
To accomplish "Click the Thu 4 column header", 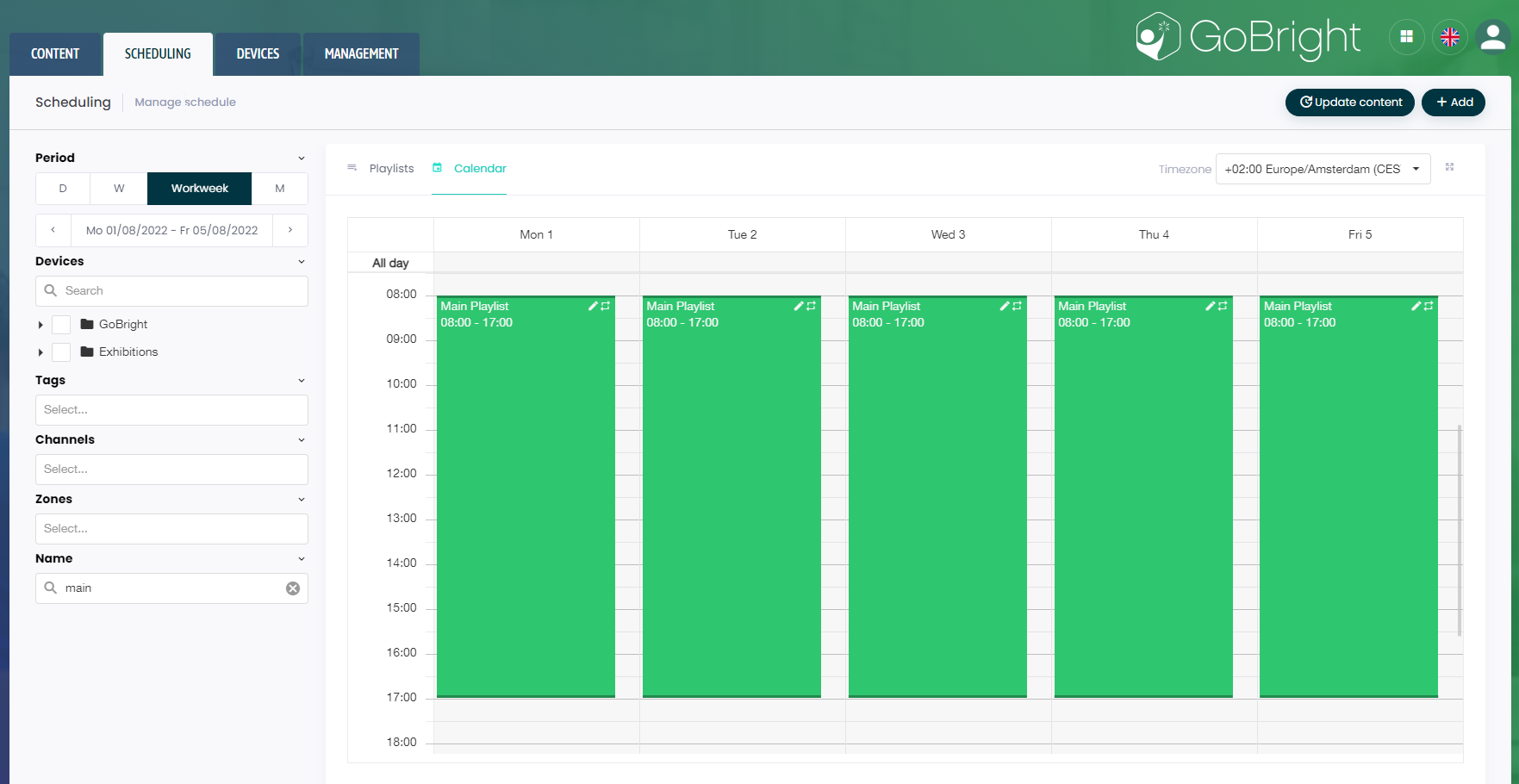I will (1154, 234).
